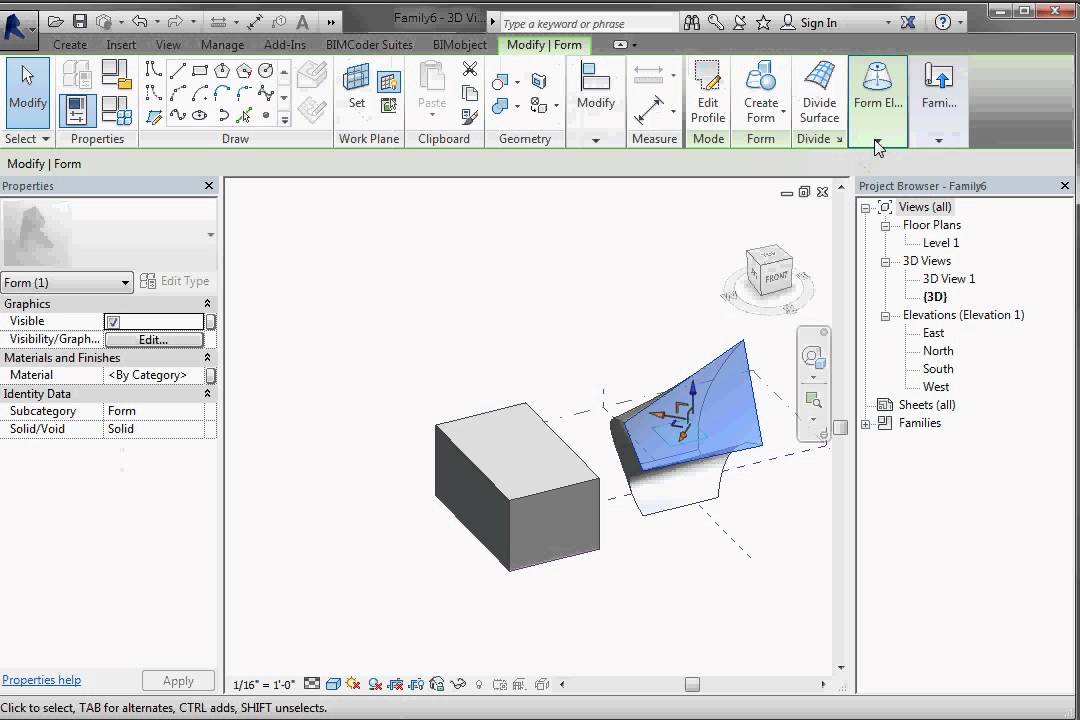Screen dimensions: 1080x720
Task: Select 3D View 1 in Project Browser
Action: (x=948, y=279)
